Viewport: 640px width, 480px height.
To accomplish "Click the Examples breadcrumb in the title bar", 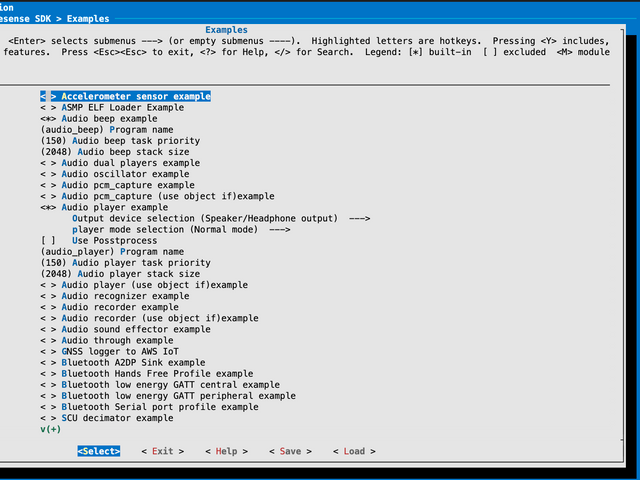I will (x=88, y=19).
